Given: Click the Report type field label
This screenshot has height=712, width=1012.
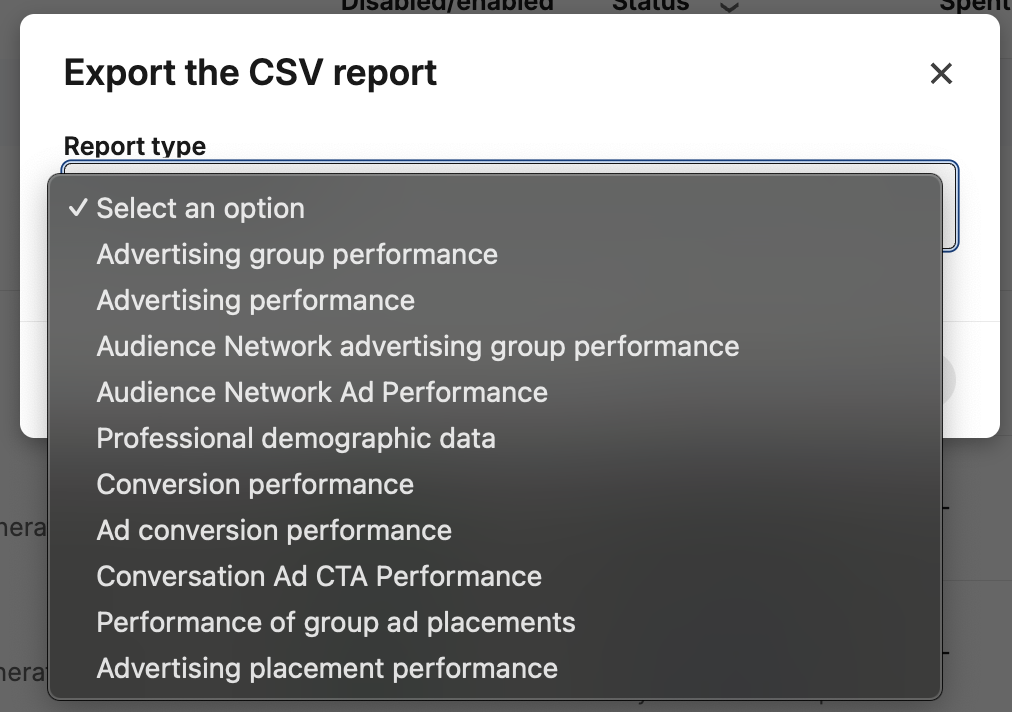Looking at the screenshot, I should [134, 146].
